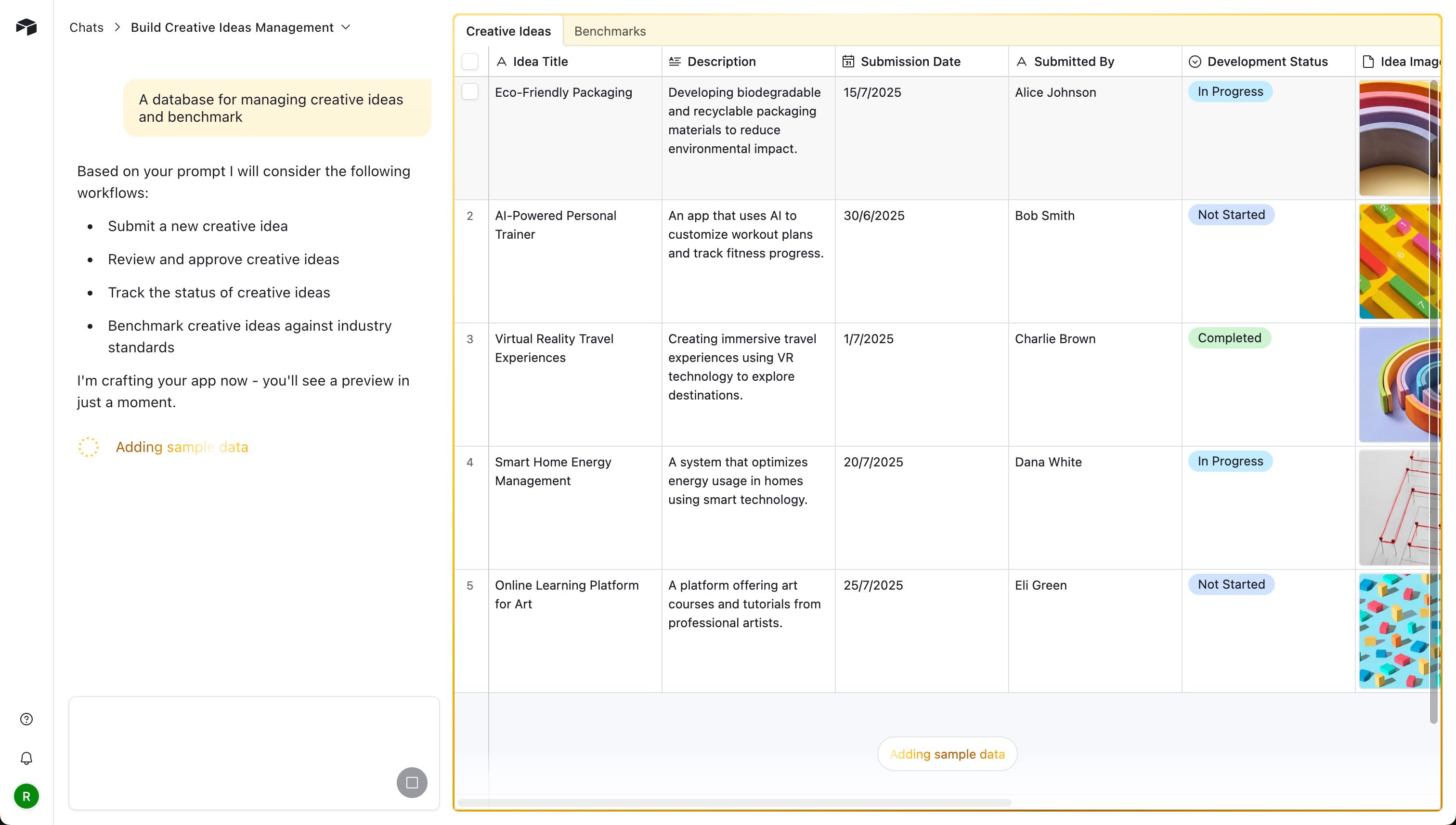Select the 25/7/2025 date cell
The image size is (1456, 825).
click(922, 631)
